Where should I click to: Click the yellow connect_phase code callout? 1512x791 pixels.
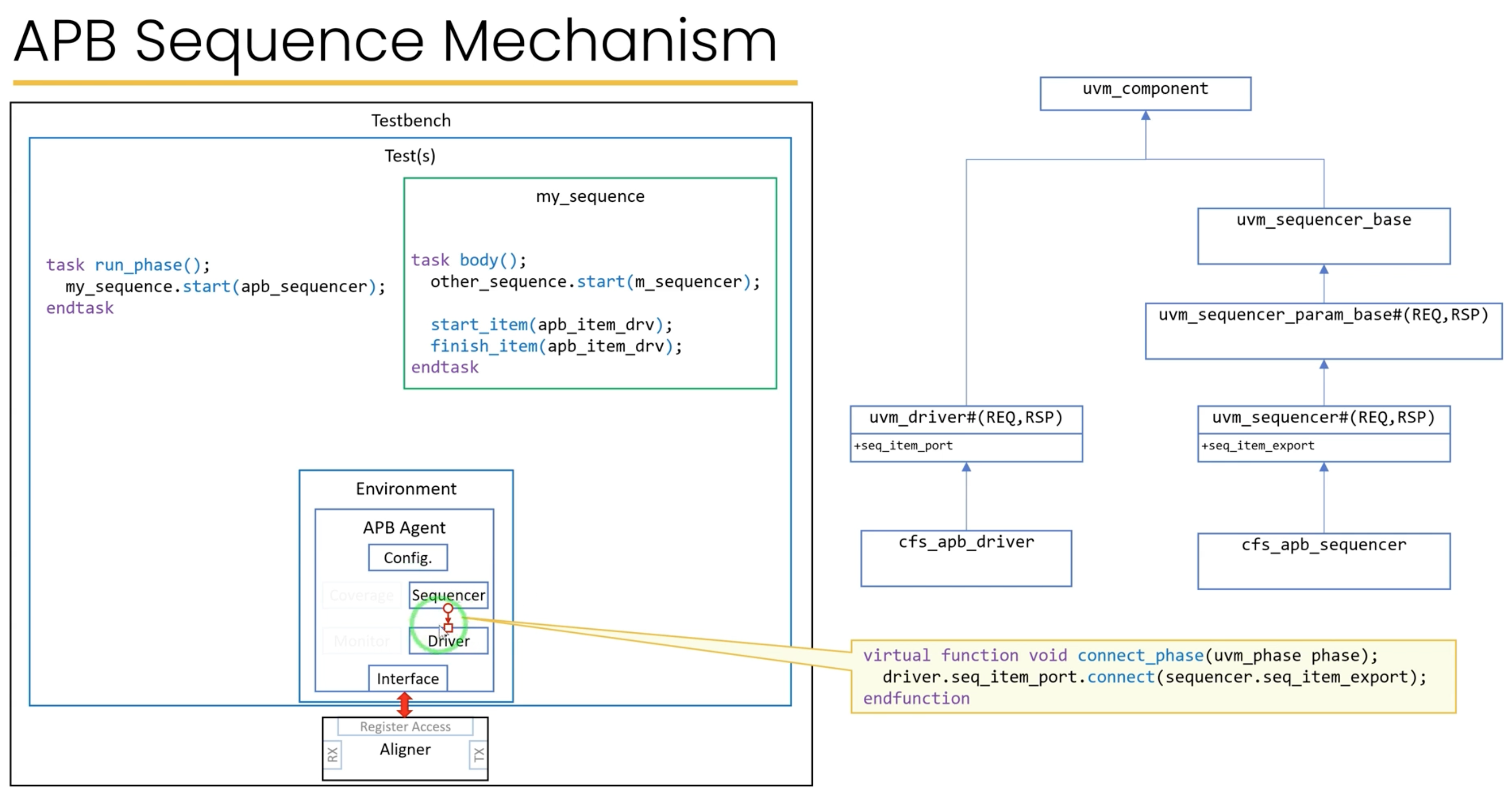(1153, 676)
